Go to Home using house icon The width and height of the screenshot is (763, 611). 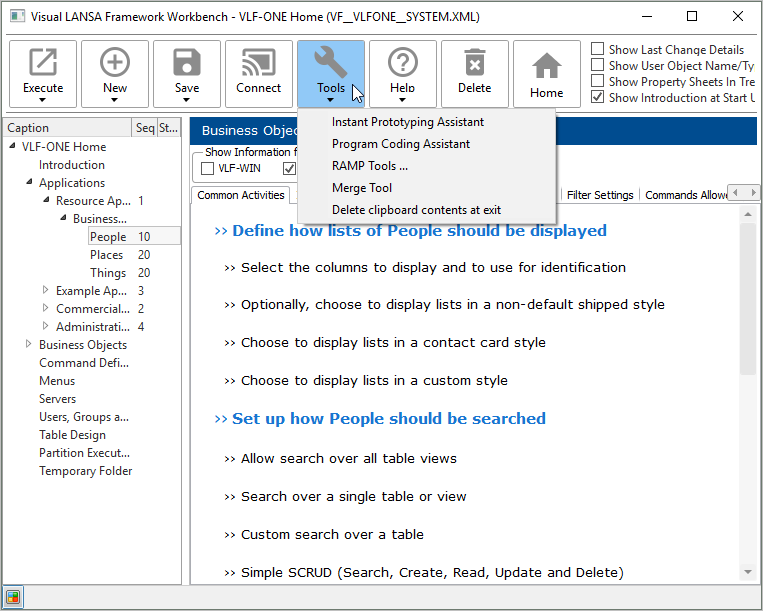pyautogui.click(x=547, y=66)
